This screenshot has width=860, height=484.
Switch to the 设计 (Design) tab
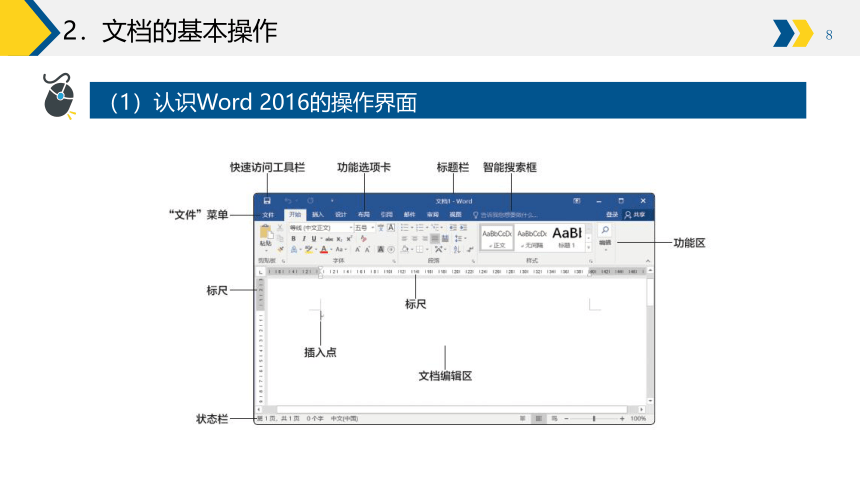pyautogui.click(x=341, y=215)
